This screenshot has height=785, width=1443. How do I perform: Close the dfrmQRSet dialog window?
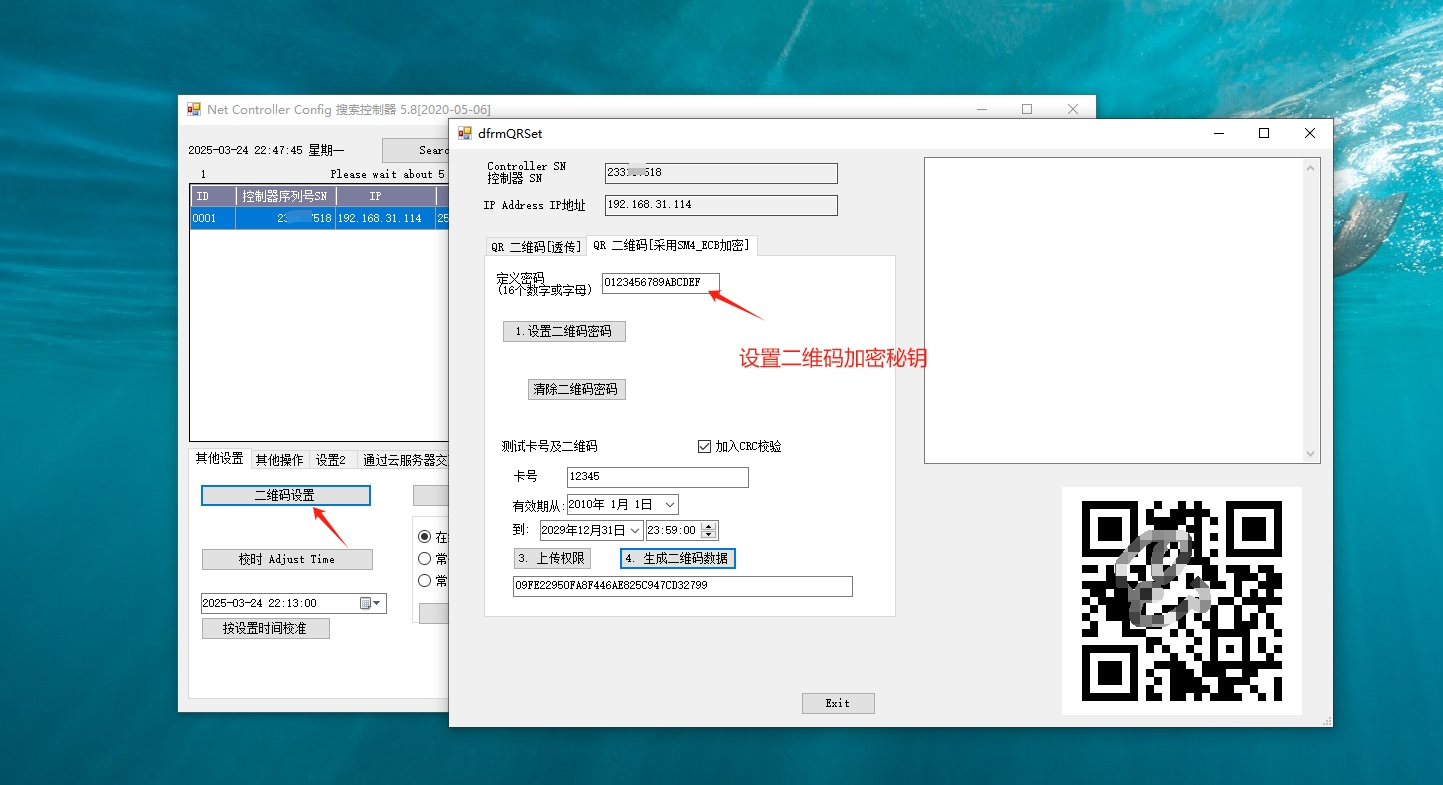pyautogui.click(x=1310, y=133)
